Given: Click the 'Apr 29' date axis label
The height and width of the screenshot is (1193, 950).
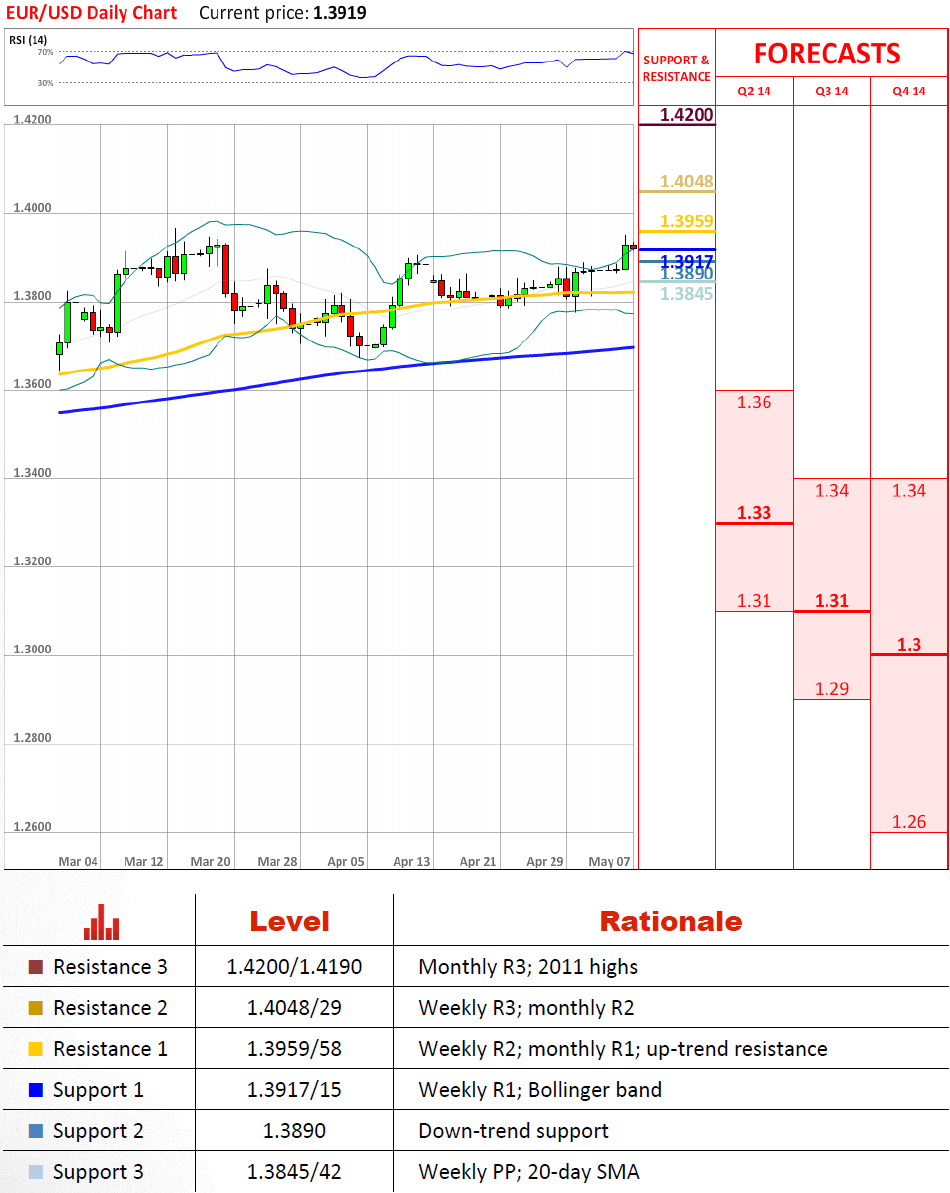Looking at the screenshot, I should [545, 861].
